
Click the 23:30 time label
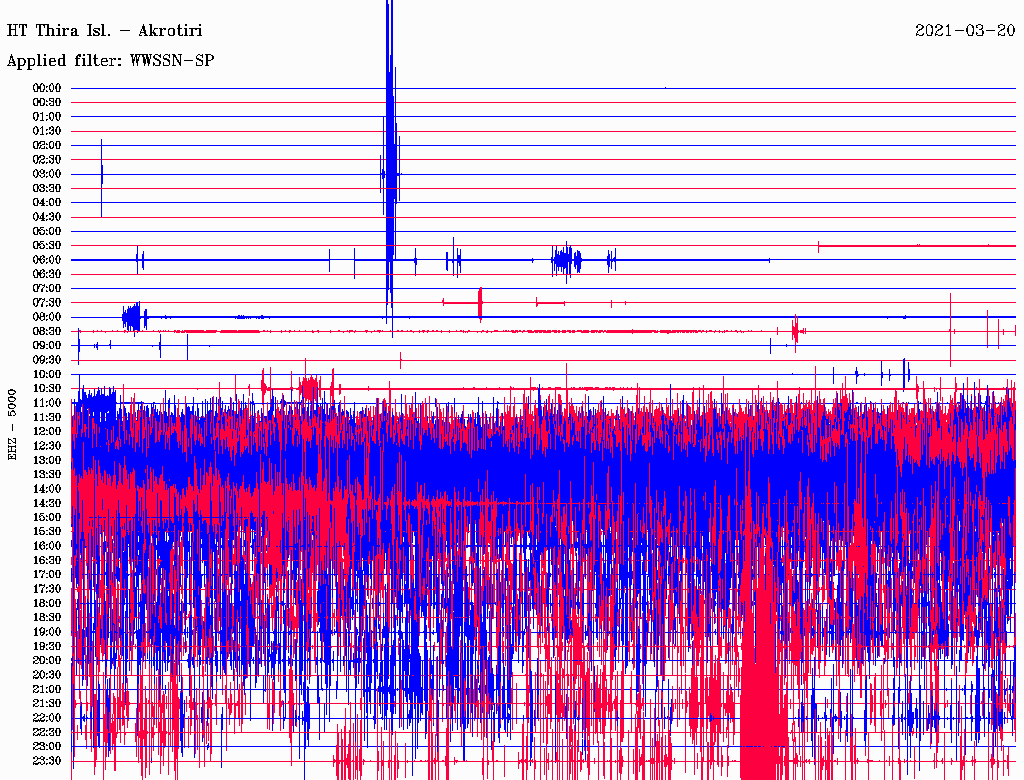tap(47, 760)
